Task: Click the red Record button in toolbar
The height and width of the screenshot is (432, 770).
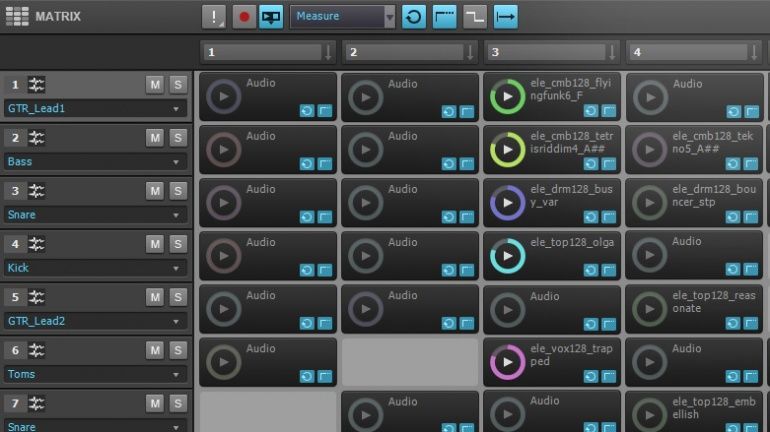Action: tap(243, 16)
